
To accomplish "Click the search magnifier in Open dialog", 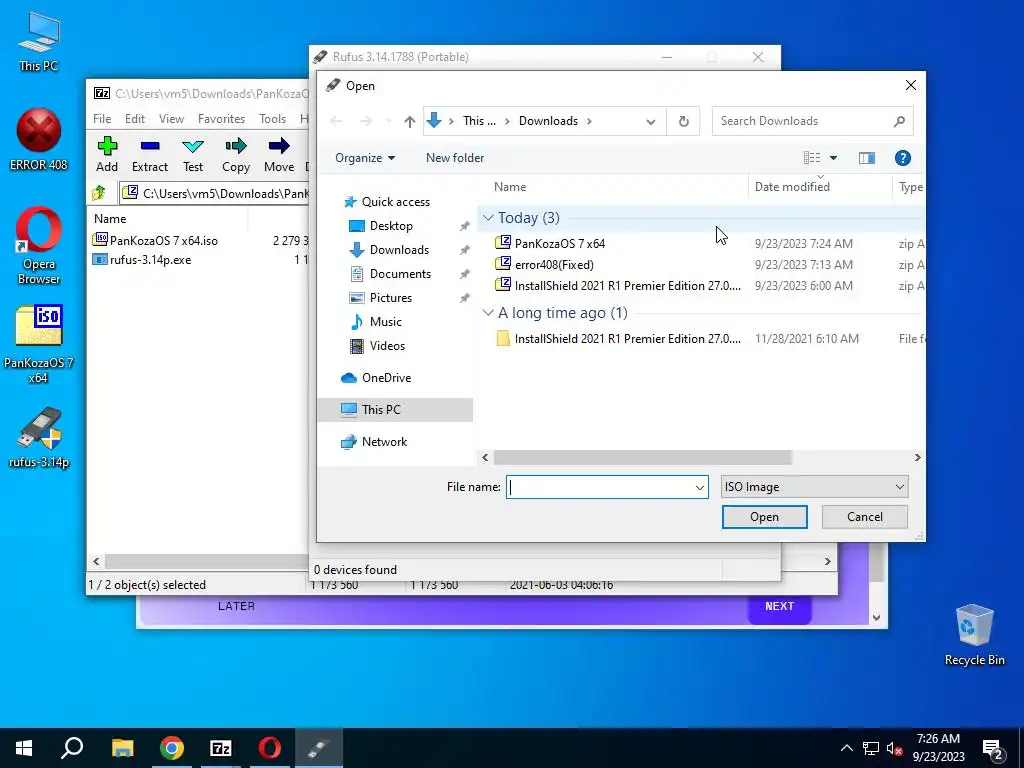I will (x=899, y=121).
